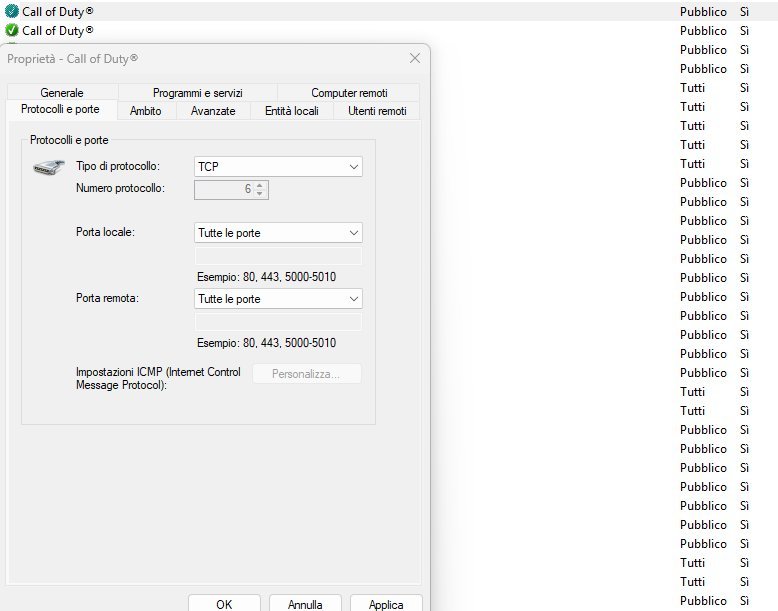Switch to the Generale tab

[x=62, y=93]
